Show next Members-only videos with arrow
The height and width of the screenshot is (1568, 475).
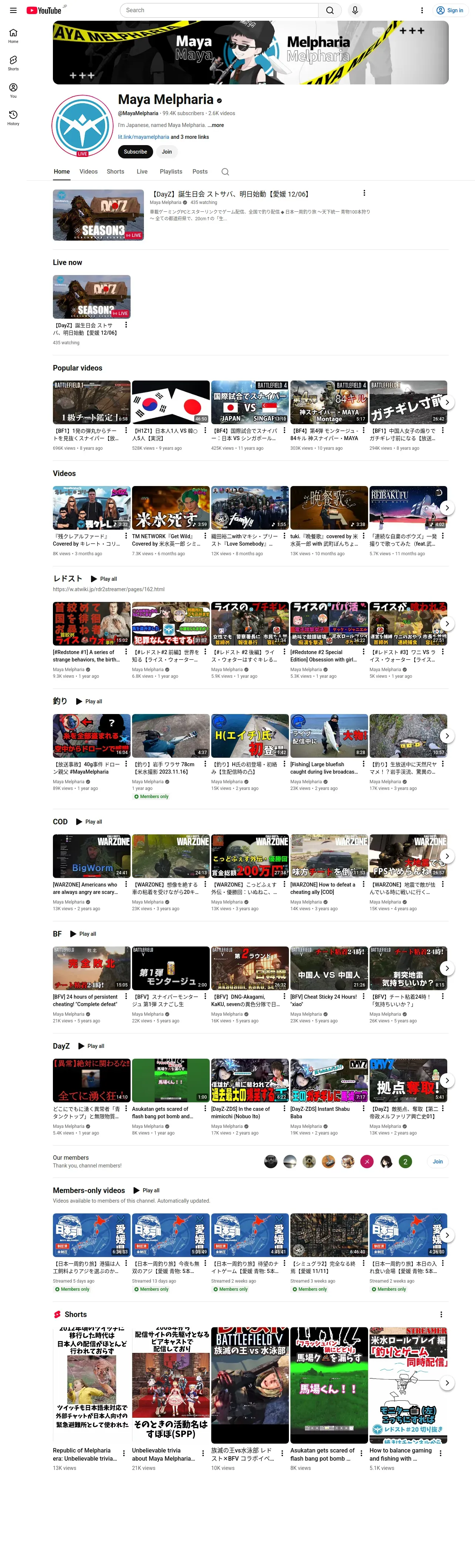click(447, 1235)
